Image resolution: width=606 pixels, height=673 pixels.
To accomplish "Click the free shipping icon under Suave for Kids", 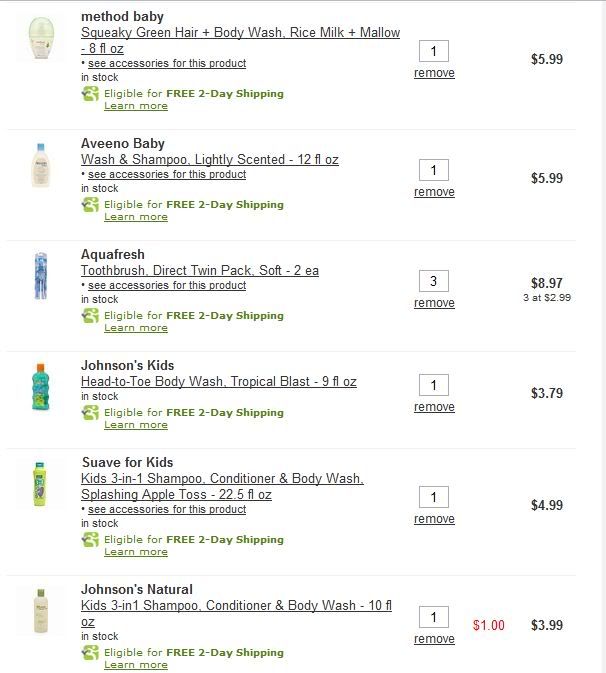I will 90,540.
